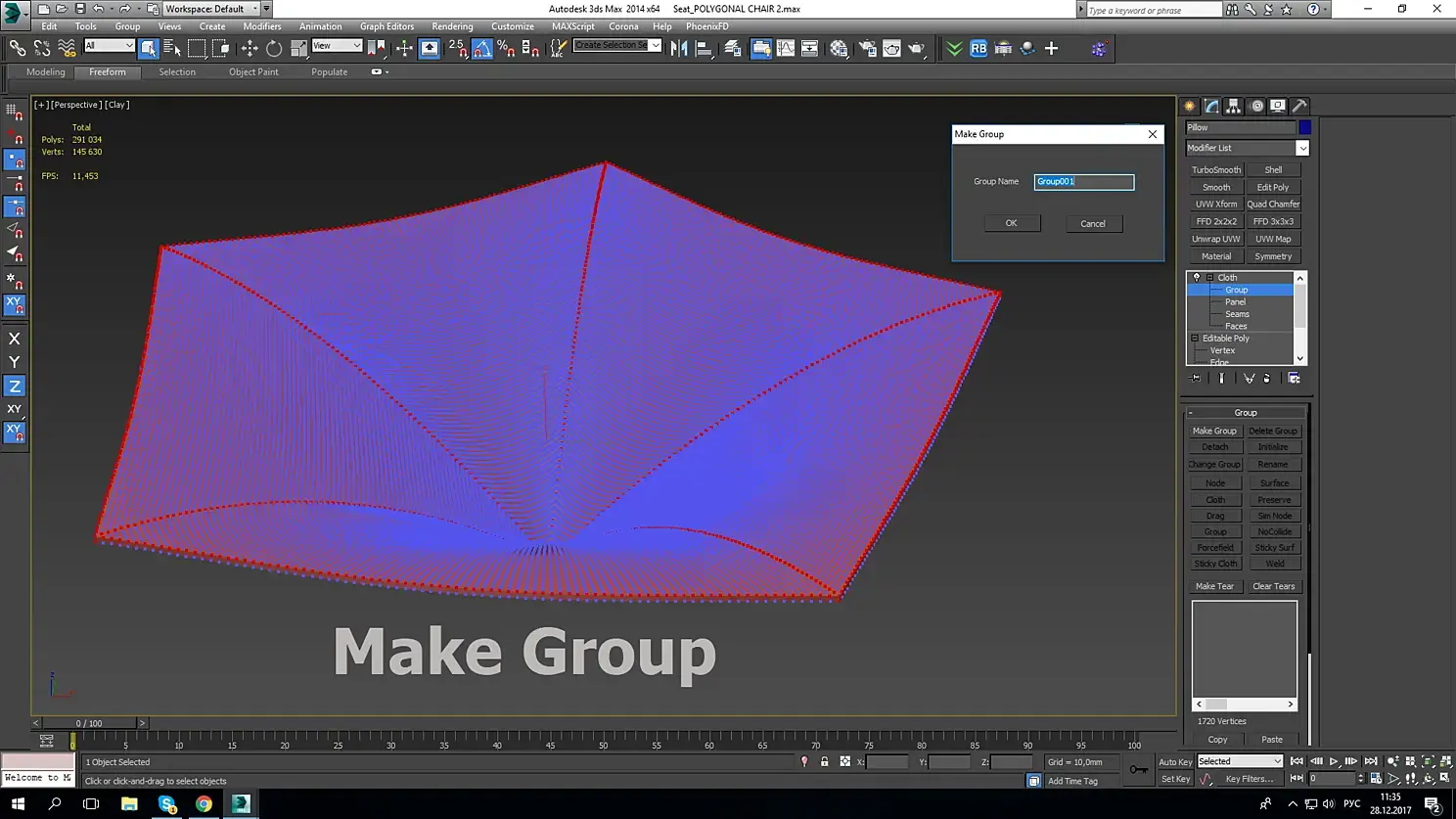This screenshot has width=1456, height=819.
Task: Launch Google Chrome from the taskbar
Action: click(204, 803)
